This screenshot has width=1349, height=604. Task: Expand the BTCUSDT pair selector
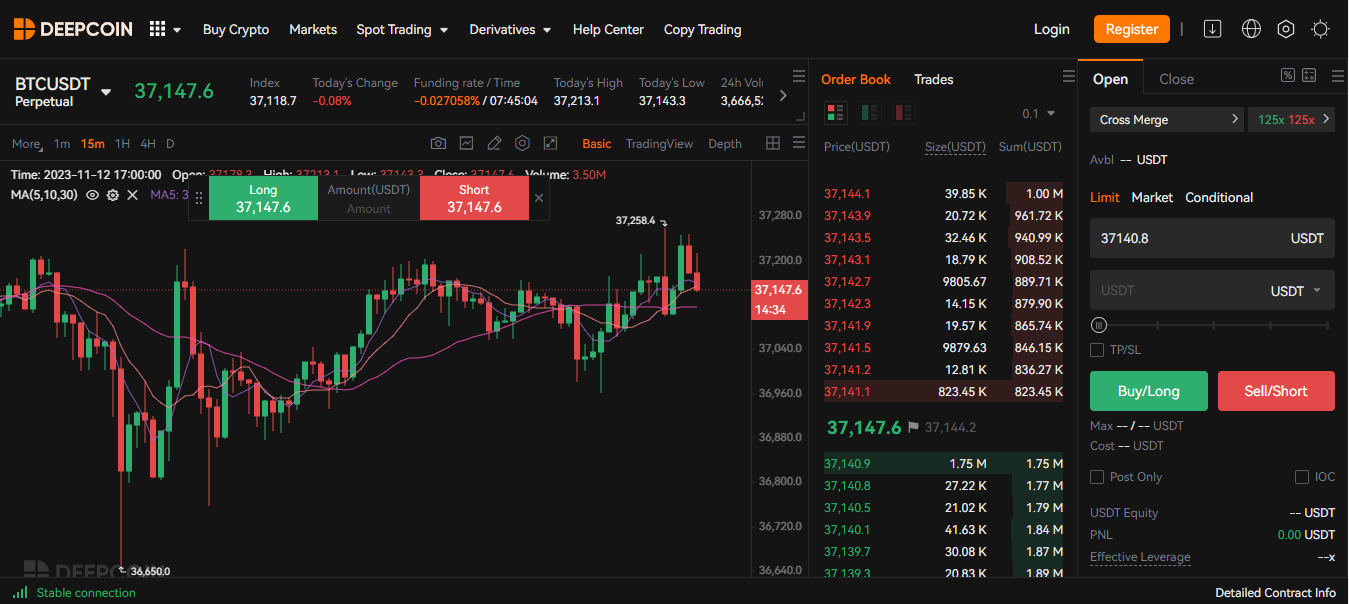point(106,92)
